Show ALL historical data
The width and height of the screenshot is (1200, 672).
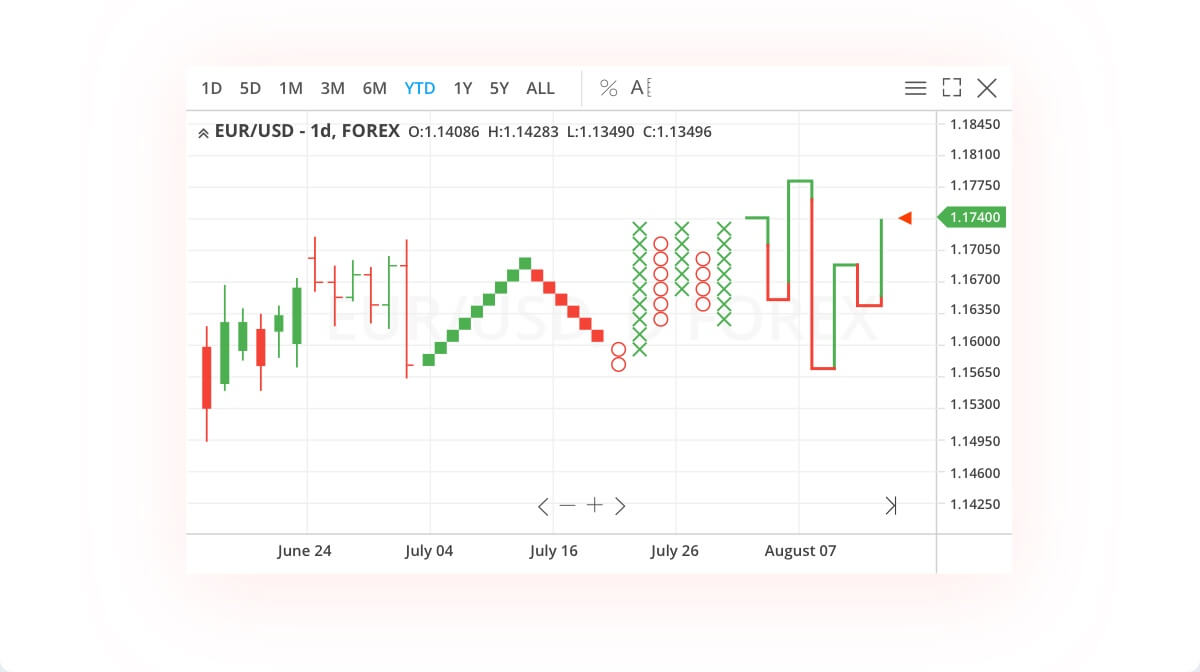pyautogui.click(x=540, y=88)
